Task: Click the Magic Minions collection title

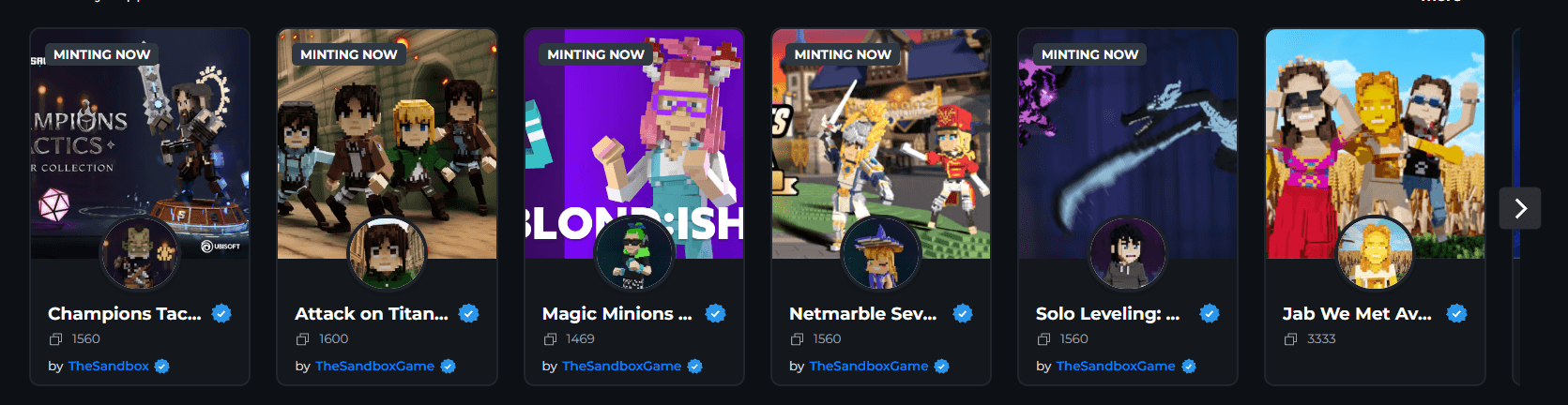Action: [x=617, y=314]
